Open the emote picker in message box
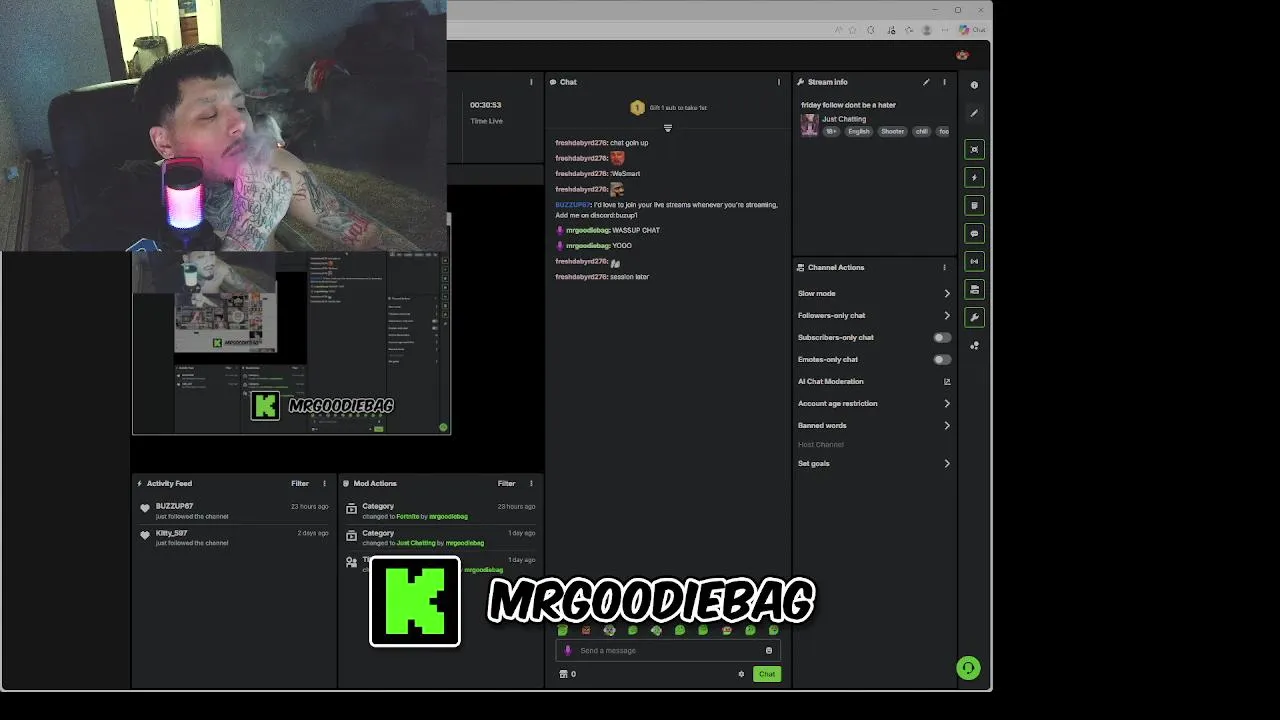The image size is (1280, 720). [x=768, y=650]
